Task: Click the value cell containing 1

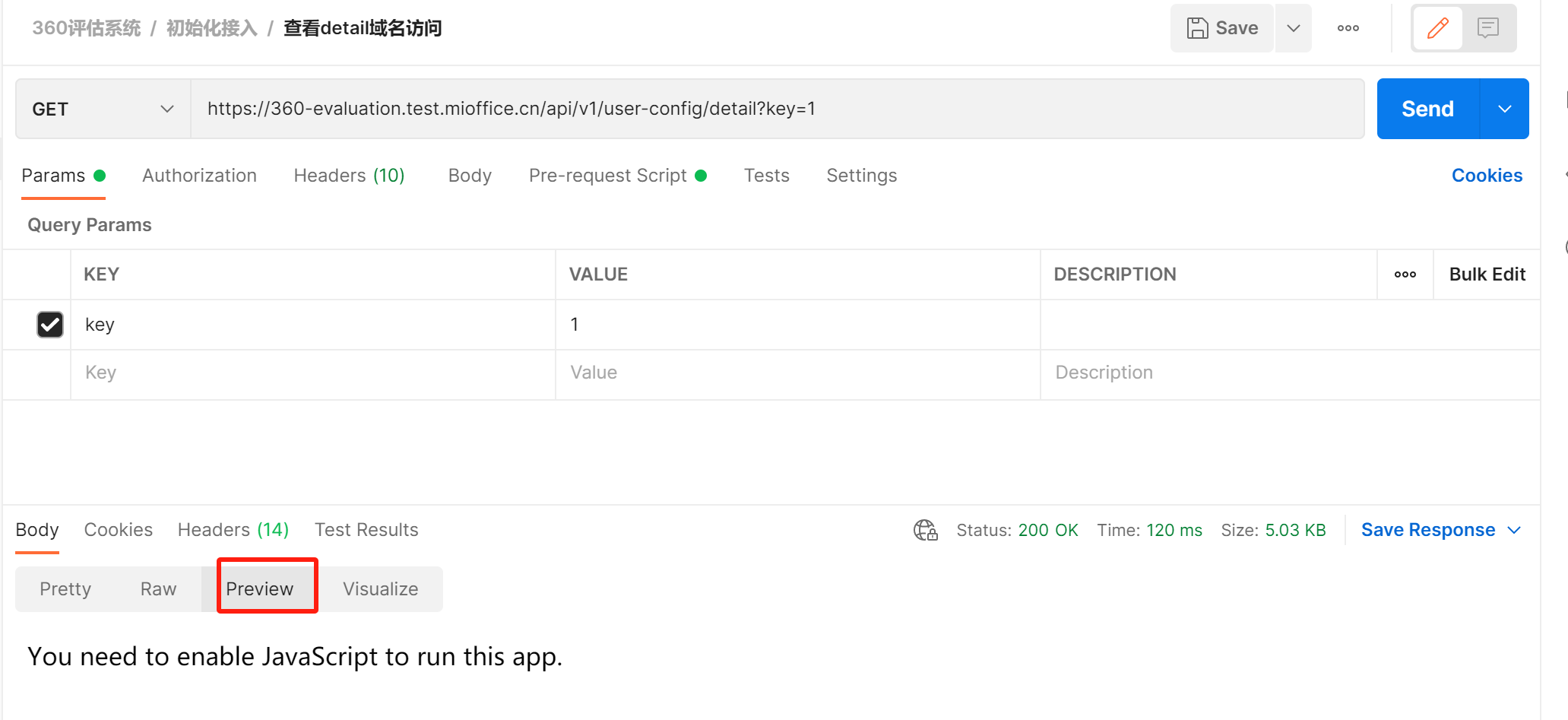Action: pos(797,325)
